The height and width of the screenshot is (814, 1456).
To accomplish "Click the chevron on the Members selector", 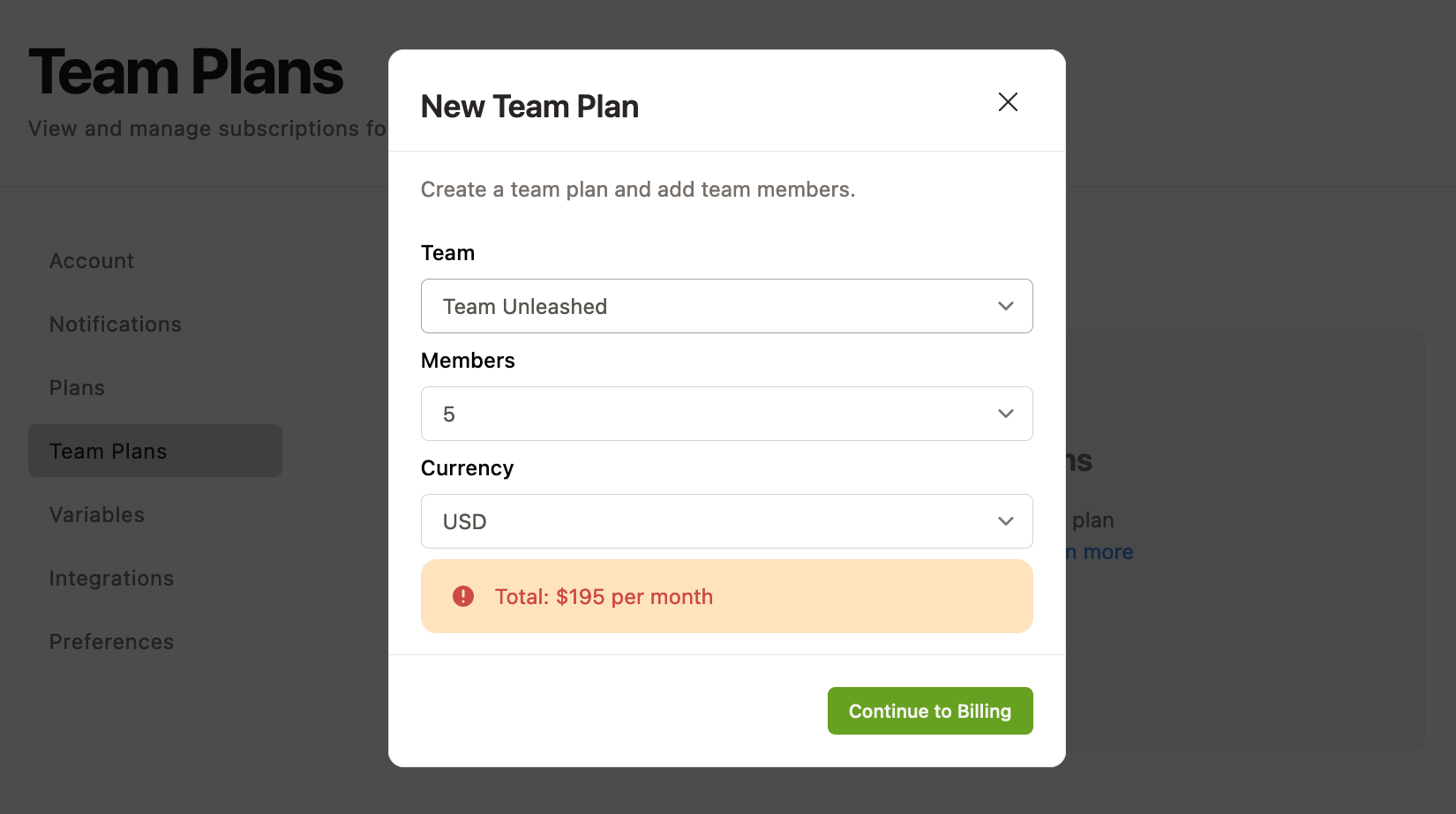I will (1005, 413).
